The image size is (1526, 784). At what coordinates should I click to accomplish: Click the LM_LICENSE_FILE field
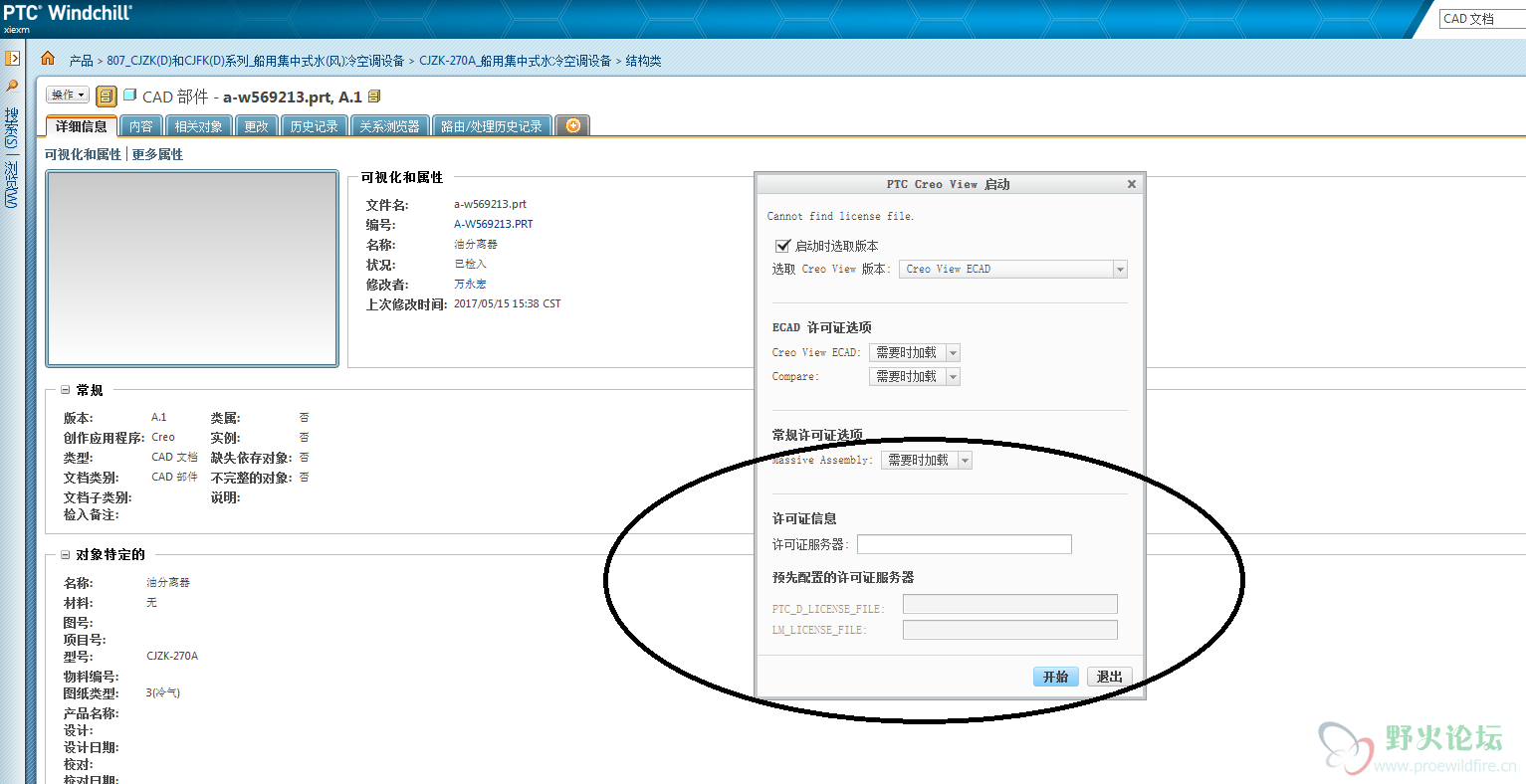coord(1010,630)
